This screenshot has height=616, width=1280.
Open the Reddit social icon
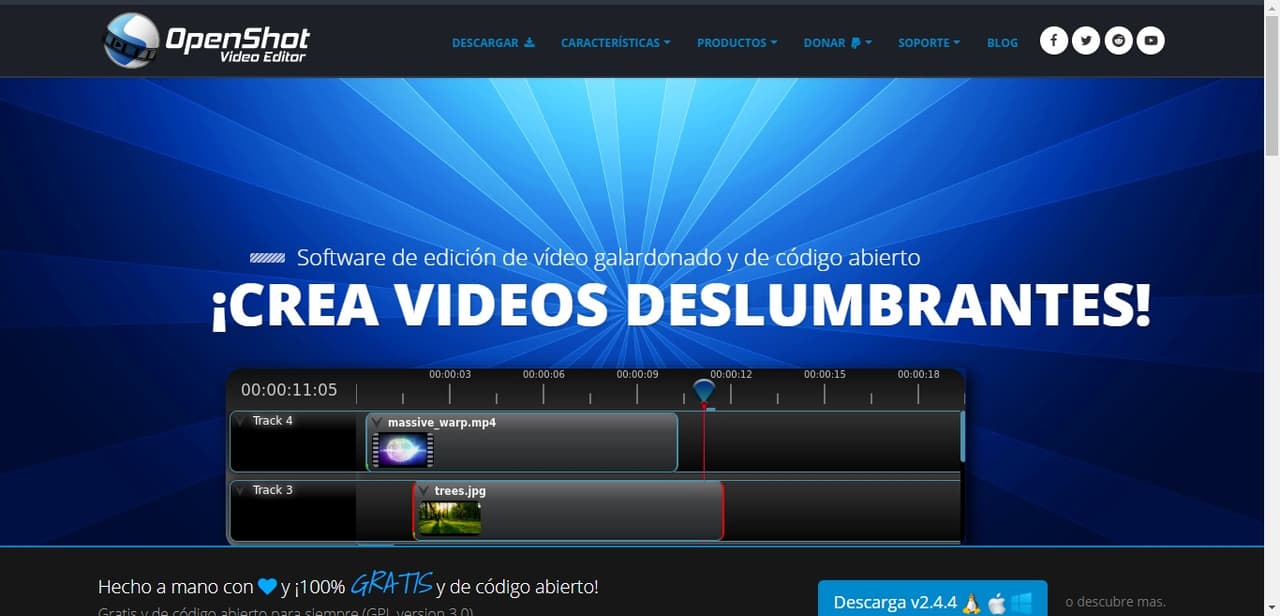(1118, 41)
